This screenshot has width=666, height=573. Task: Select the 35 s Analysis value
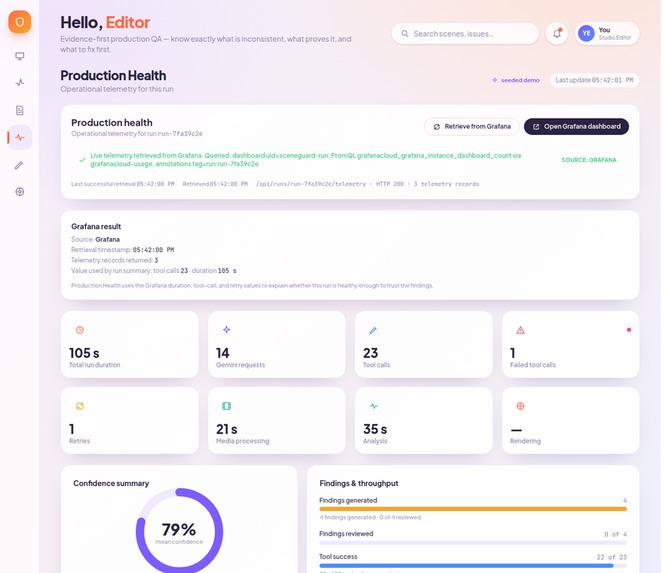point(375,429)
